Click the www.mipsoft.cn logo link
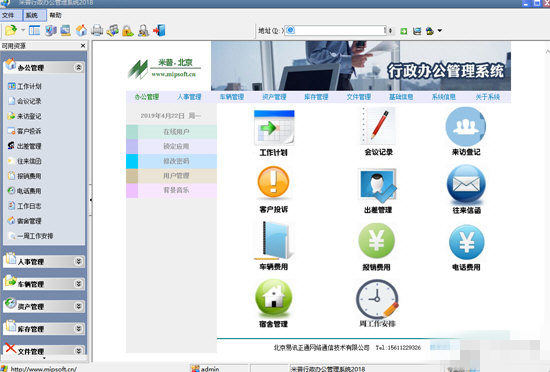Screen dimensions: 550x372 [x=173, y=74]
